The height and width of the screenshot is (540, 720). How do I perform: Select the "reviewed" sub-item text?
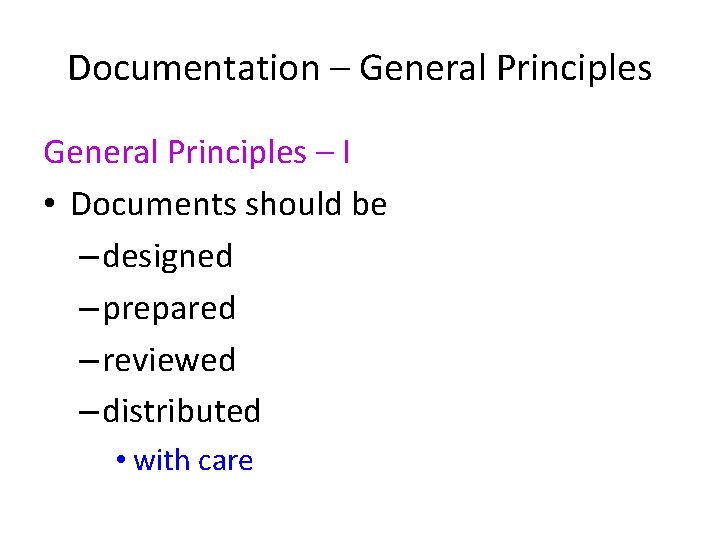pos(169,360)
